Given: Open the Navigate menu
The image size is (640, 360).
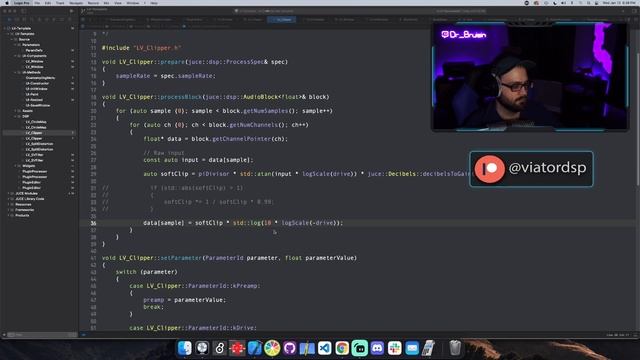Looking at the screenshot, I should point(76,3).
